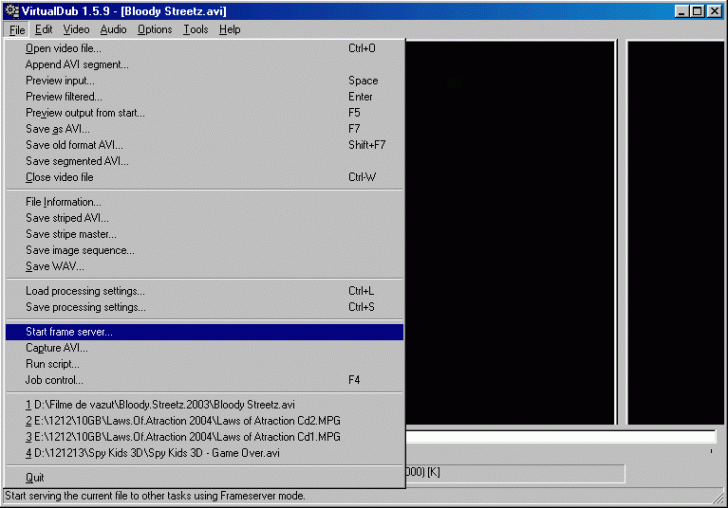Select Load processing settings item
This screenshot has height=508, width=728.
pyautogui.click(x=85, y=291)
